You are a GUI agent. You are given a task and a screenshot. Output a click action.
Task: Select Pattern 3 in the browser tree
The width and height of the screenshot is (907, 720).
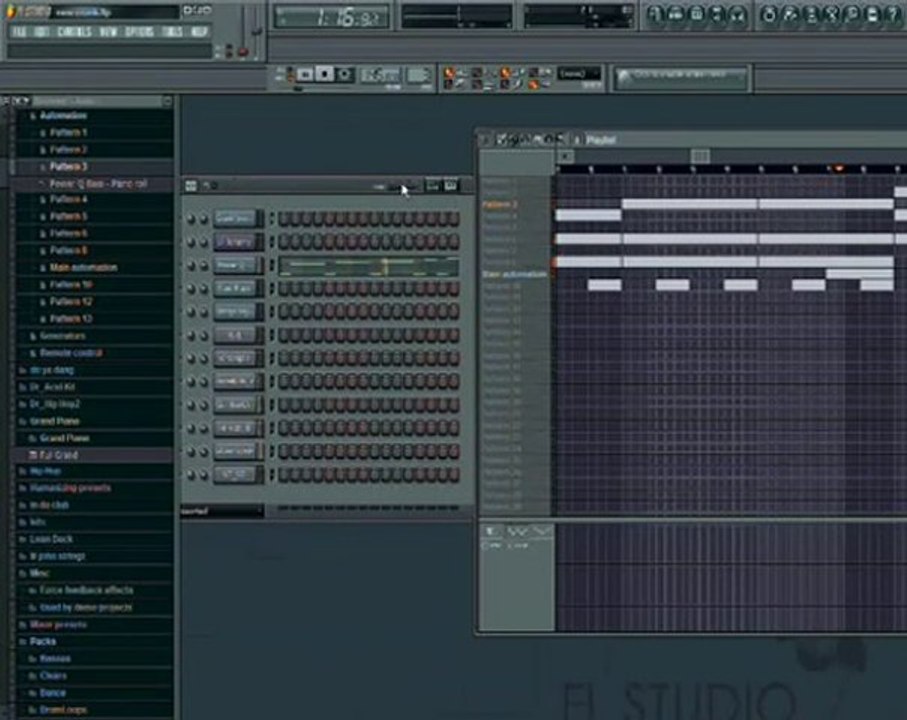tap(68, 167)
